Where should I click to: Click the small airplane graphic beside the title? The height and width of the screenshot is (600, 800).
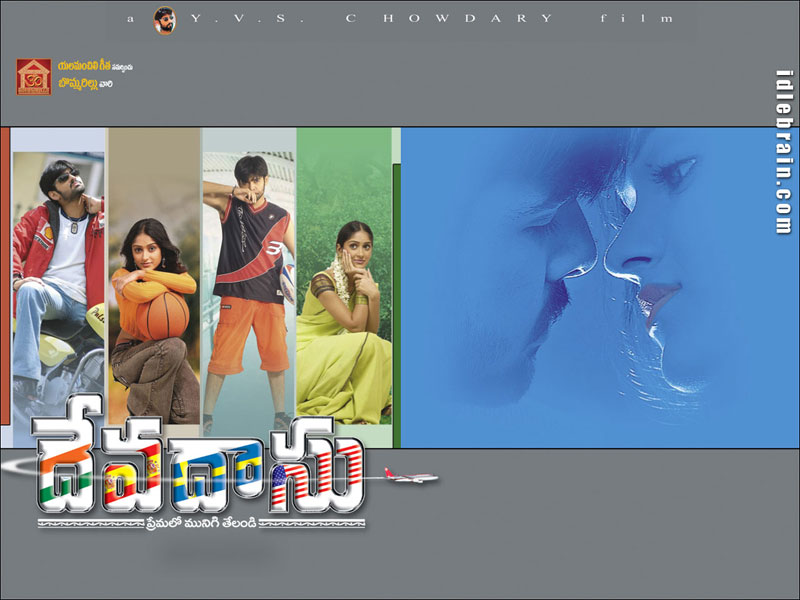411,476
